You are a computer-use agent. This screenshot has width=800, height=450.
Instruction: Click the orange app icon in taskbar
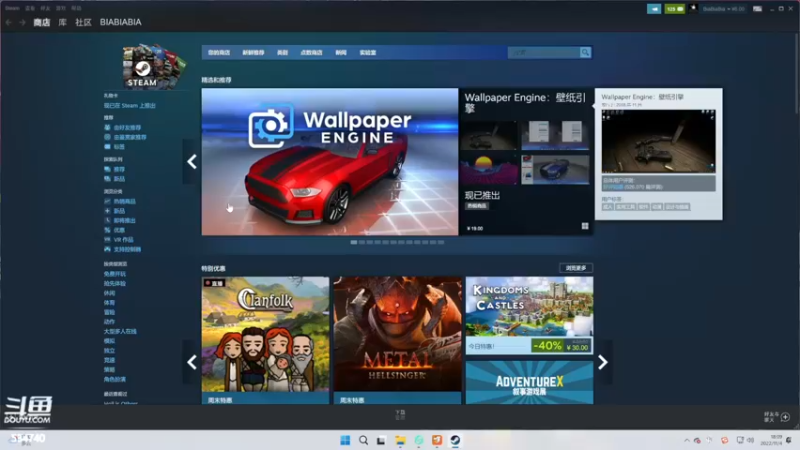[x=437, y=440]
